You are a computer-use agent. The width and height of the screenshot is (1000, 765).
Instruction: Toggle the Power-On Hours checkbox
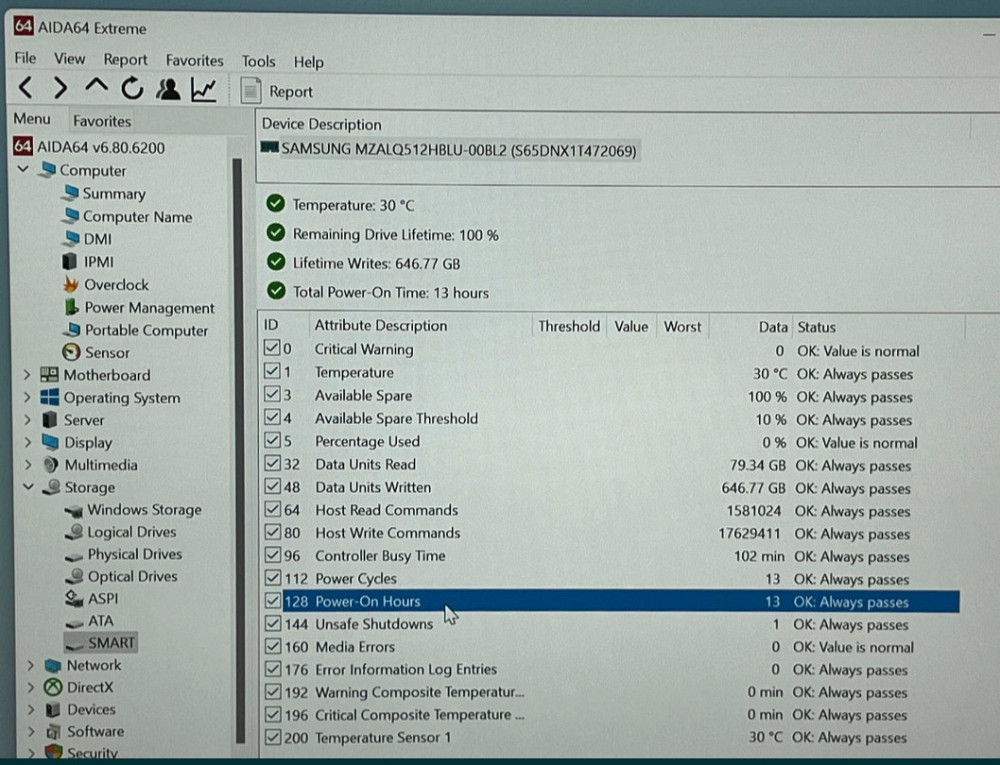(272, 601)
